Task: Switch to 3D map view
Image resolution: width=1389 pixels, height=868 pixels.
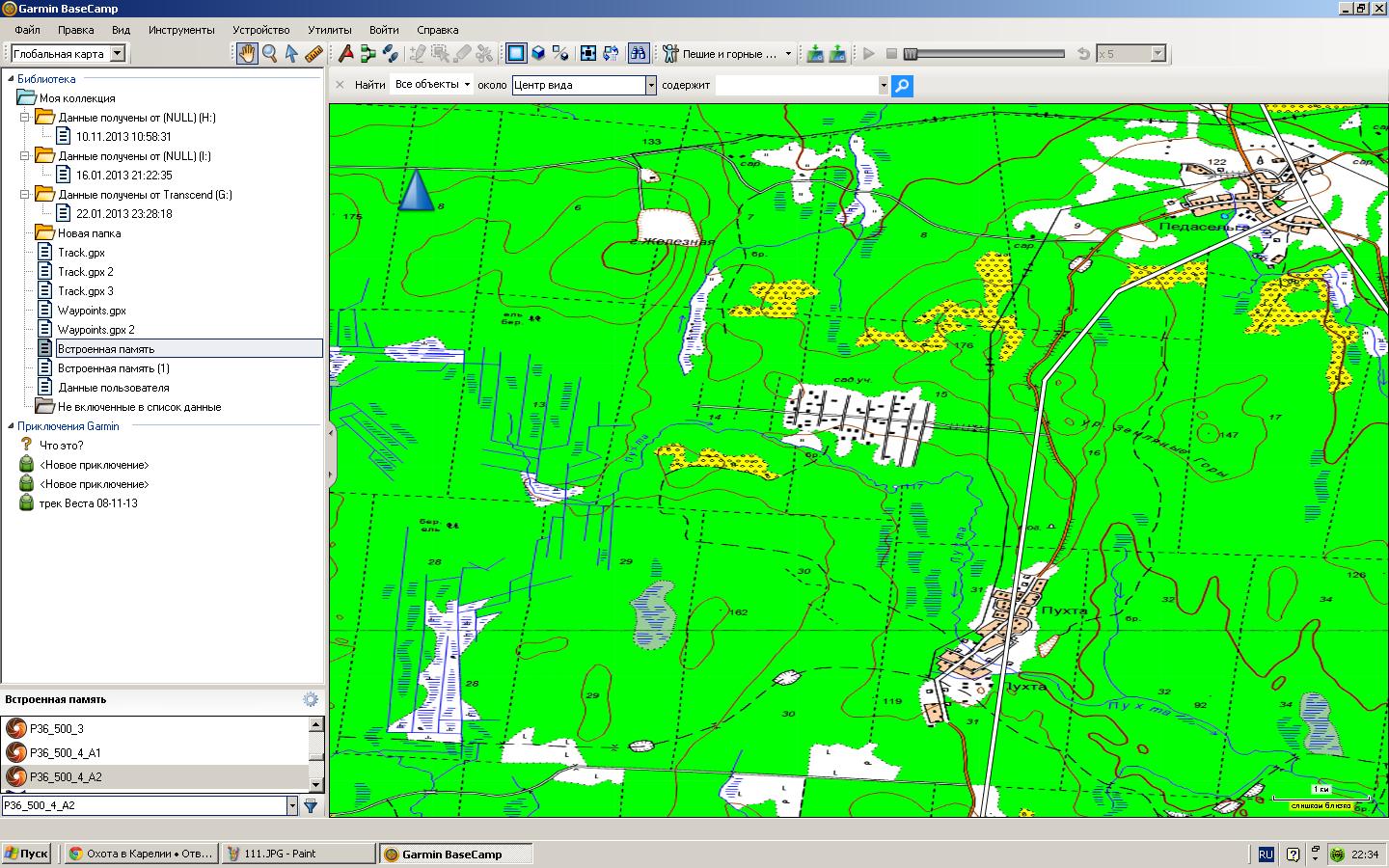Action: (539, 54)
